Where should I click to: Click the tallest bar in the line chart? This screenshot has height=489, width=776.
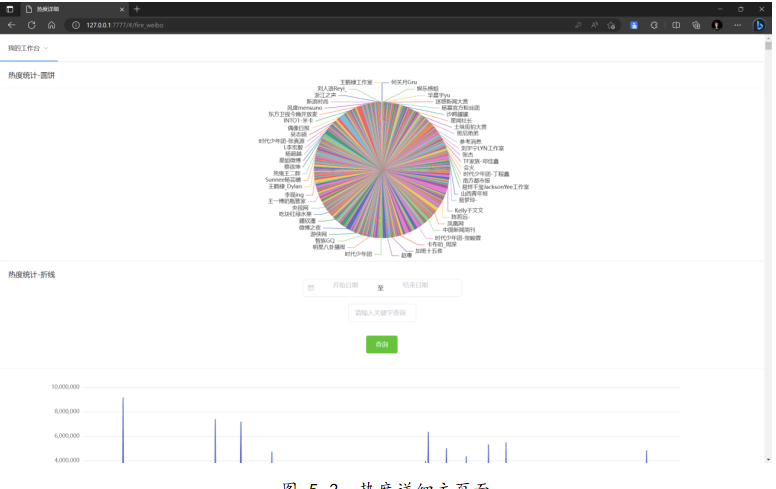[123, 430]
